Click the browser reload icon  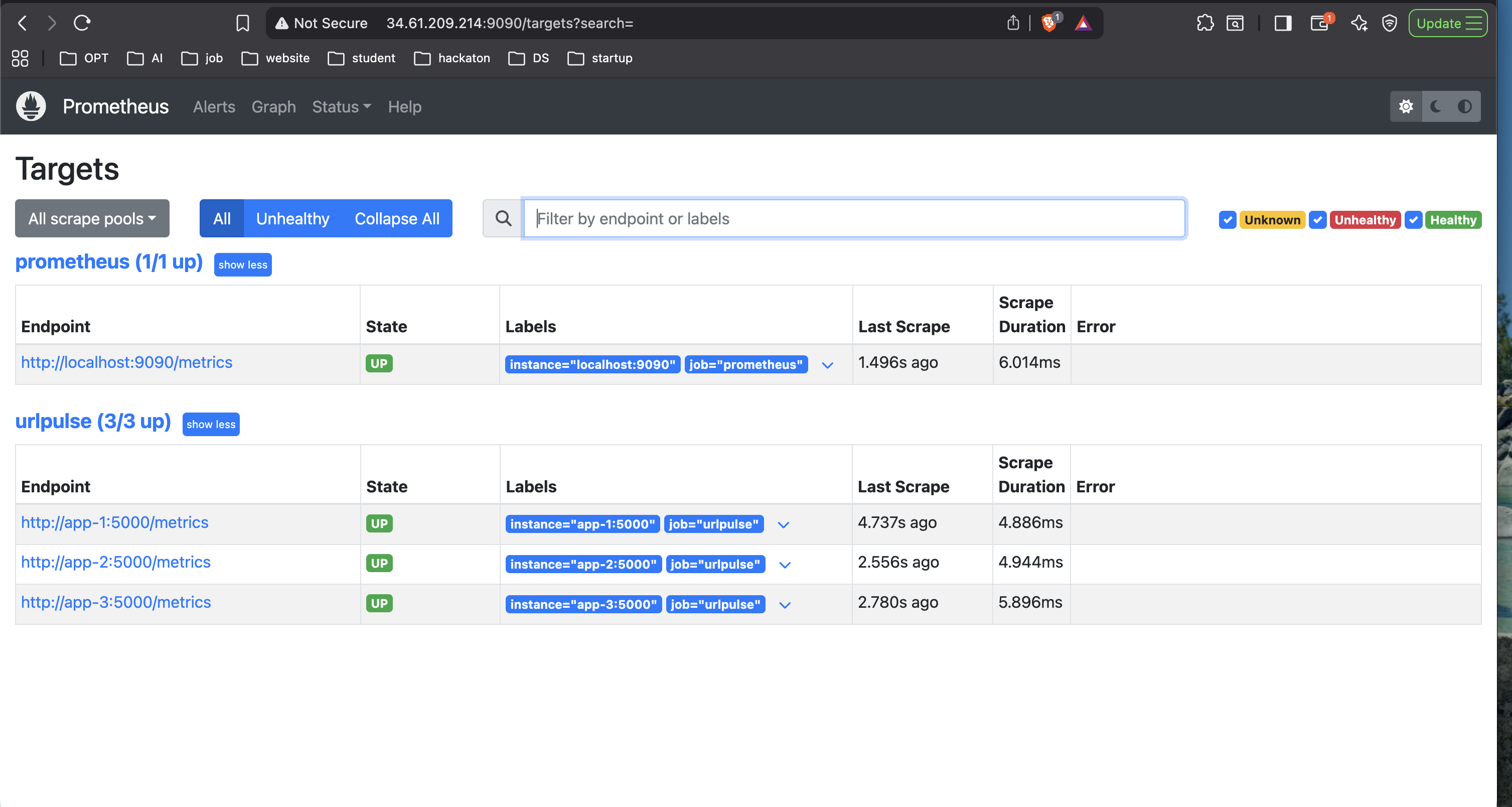tap(82, 23)
